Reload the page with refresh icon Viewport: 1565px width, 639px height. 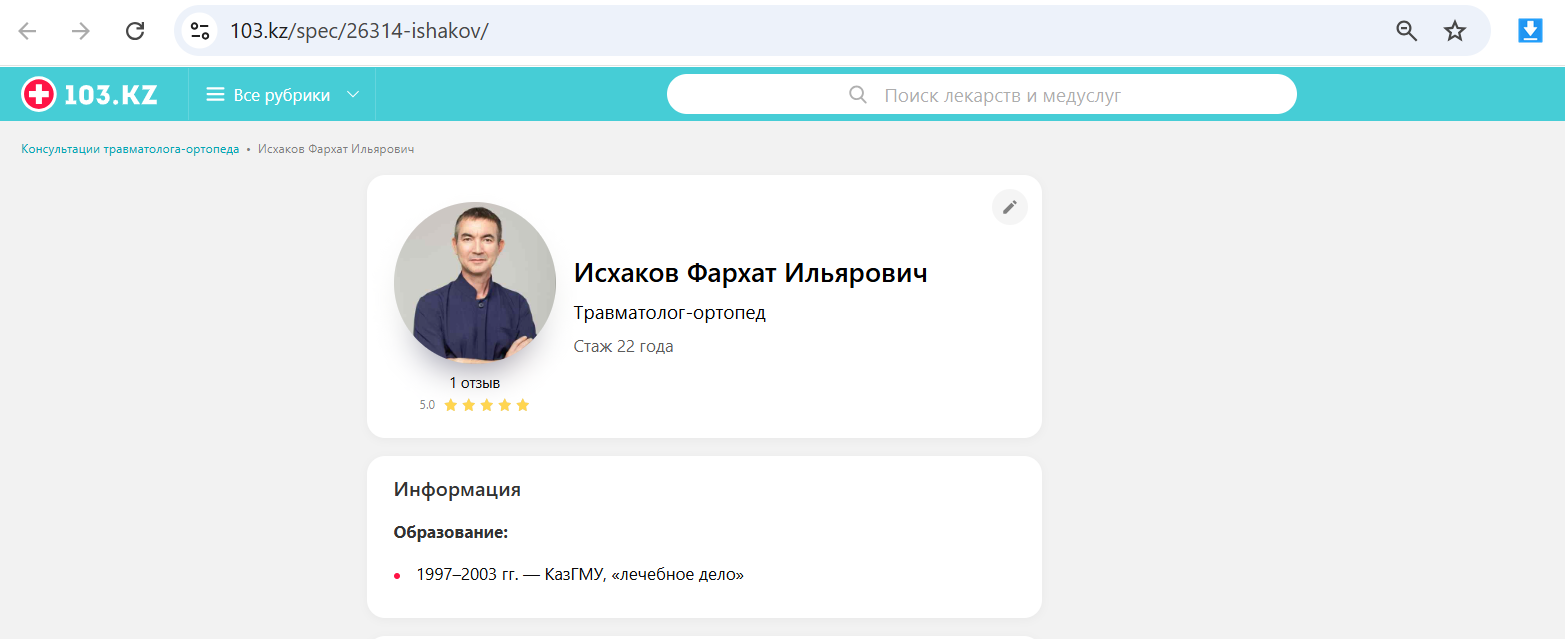135,31
